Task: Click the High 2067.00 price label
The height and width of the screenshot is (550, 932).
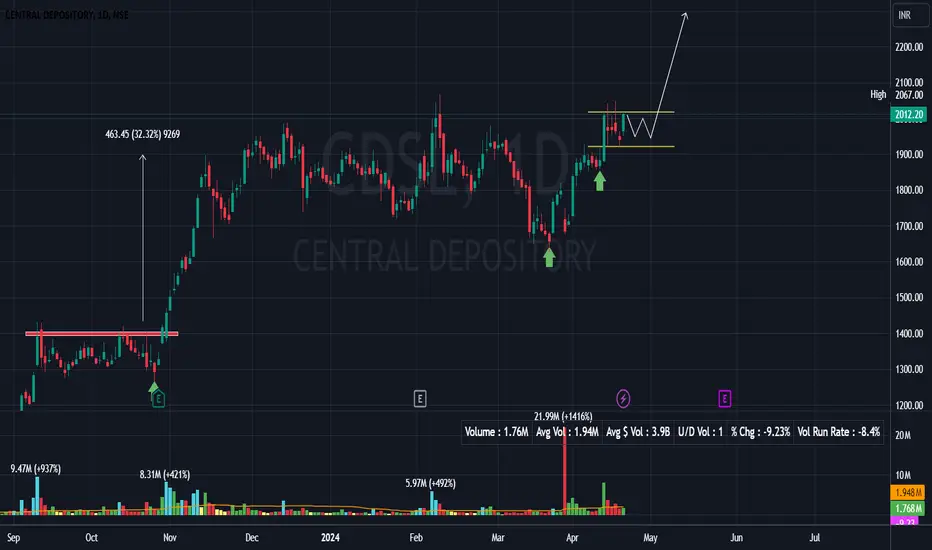Action: 897,95
